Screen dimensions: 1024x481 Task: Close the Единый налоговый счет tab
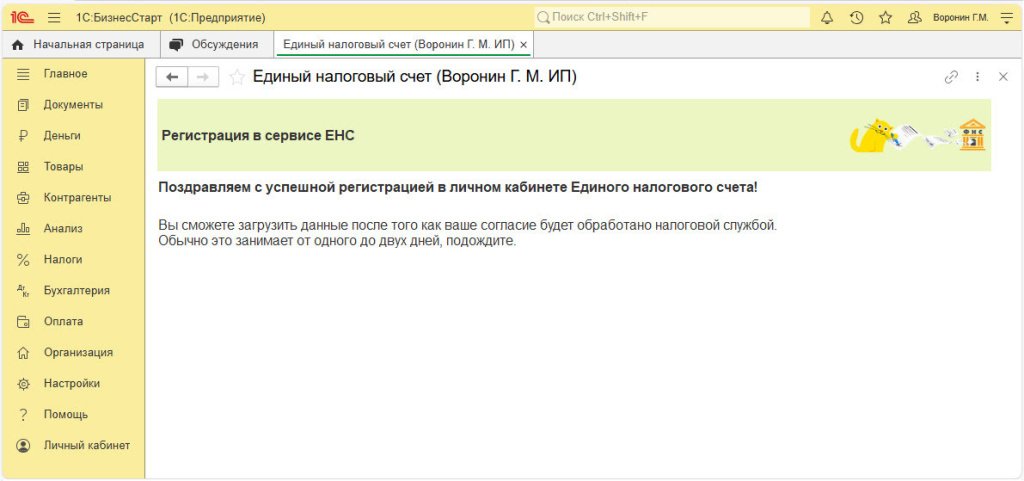tap(523, 45)
